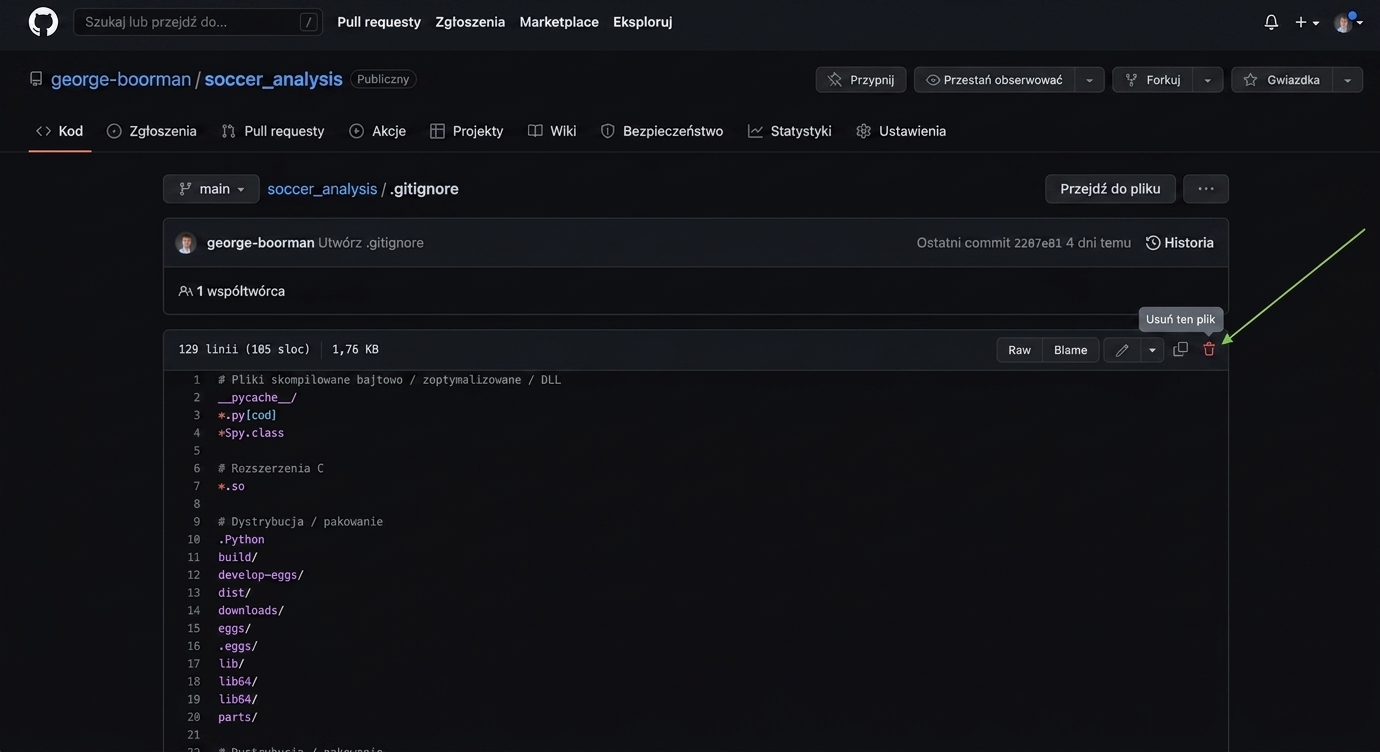Switch to the Zgłoszenia repository tab
This screenshot has height=752, width=1380.
click(152, 131)
